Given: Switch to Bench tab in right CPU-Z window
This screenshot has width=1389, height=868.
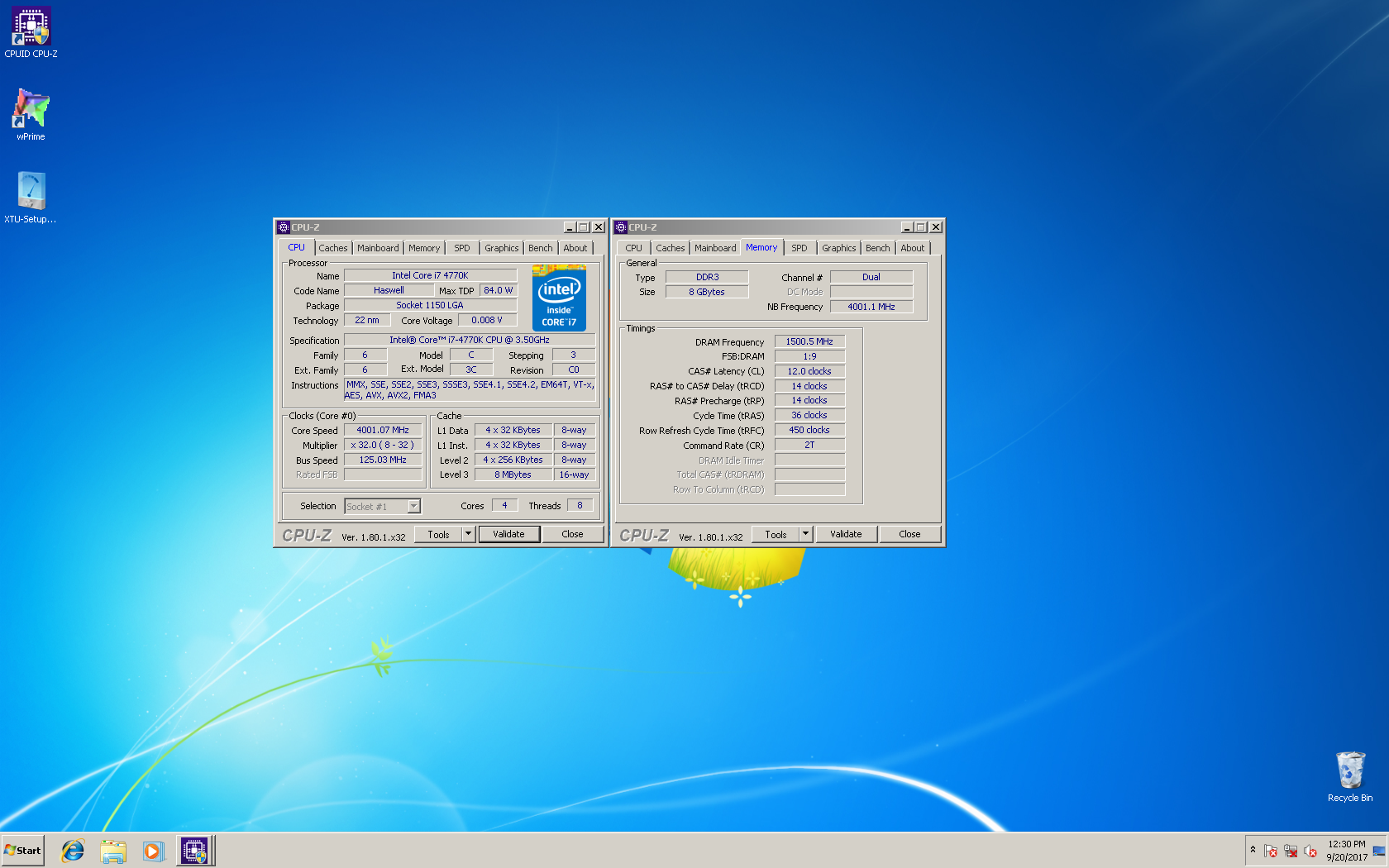Looking at the screenshot, I should point(878,248).
